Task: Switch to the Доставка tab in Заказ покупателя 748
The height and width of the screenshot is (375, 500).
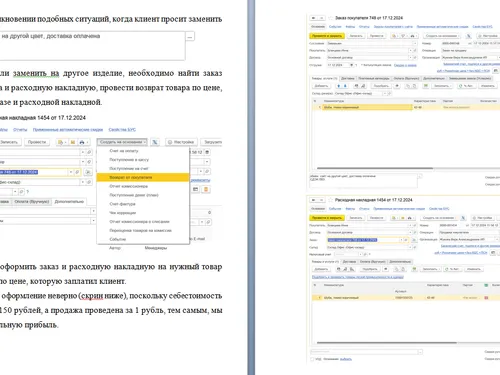Action: [x=348, y=79]
